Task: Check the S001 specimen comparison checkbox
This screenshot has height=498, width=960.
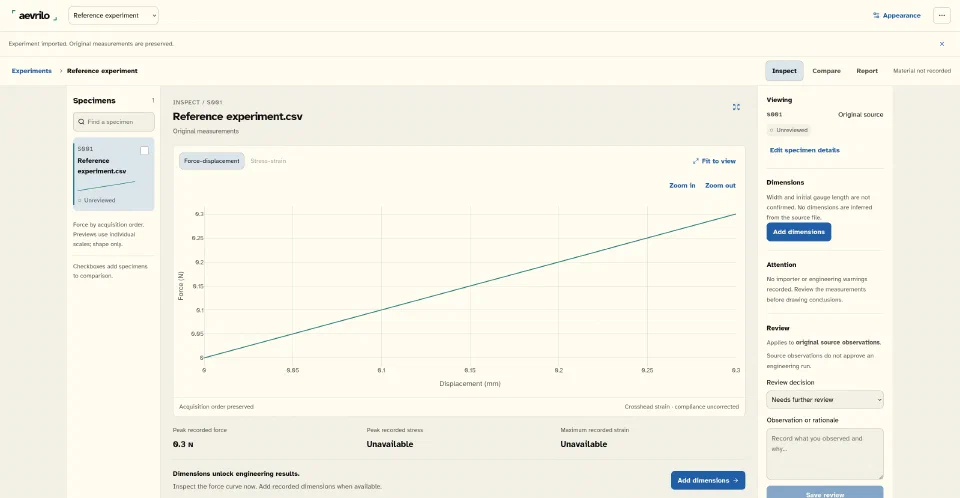Action: pos(144,151)
